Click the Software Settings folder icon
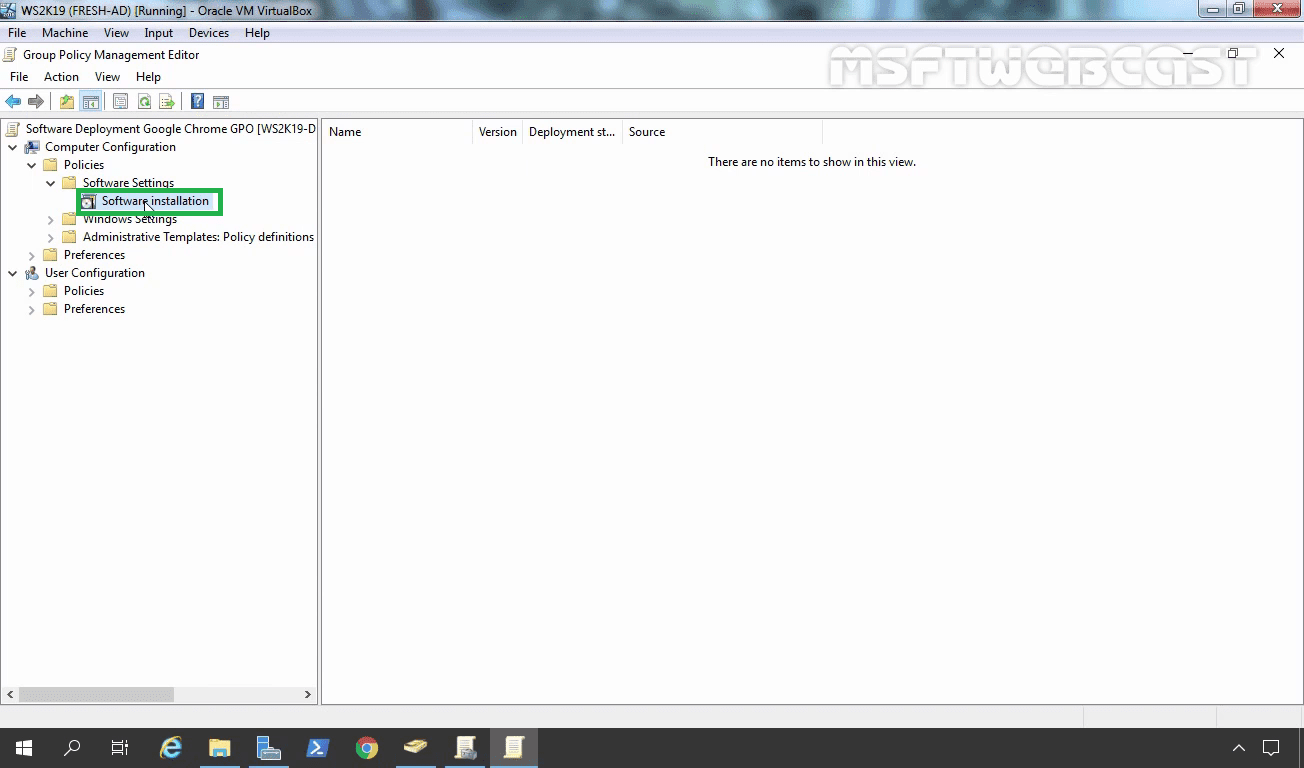The width and height of the screenshot is (1304, 768). 69,183
